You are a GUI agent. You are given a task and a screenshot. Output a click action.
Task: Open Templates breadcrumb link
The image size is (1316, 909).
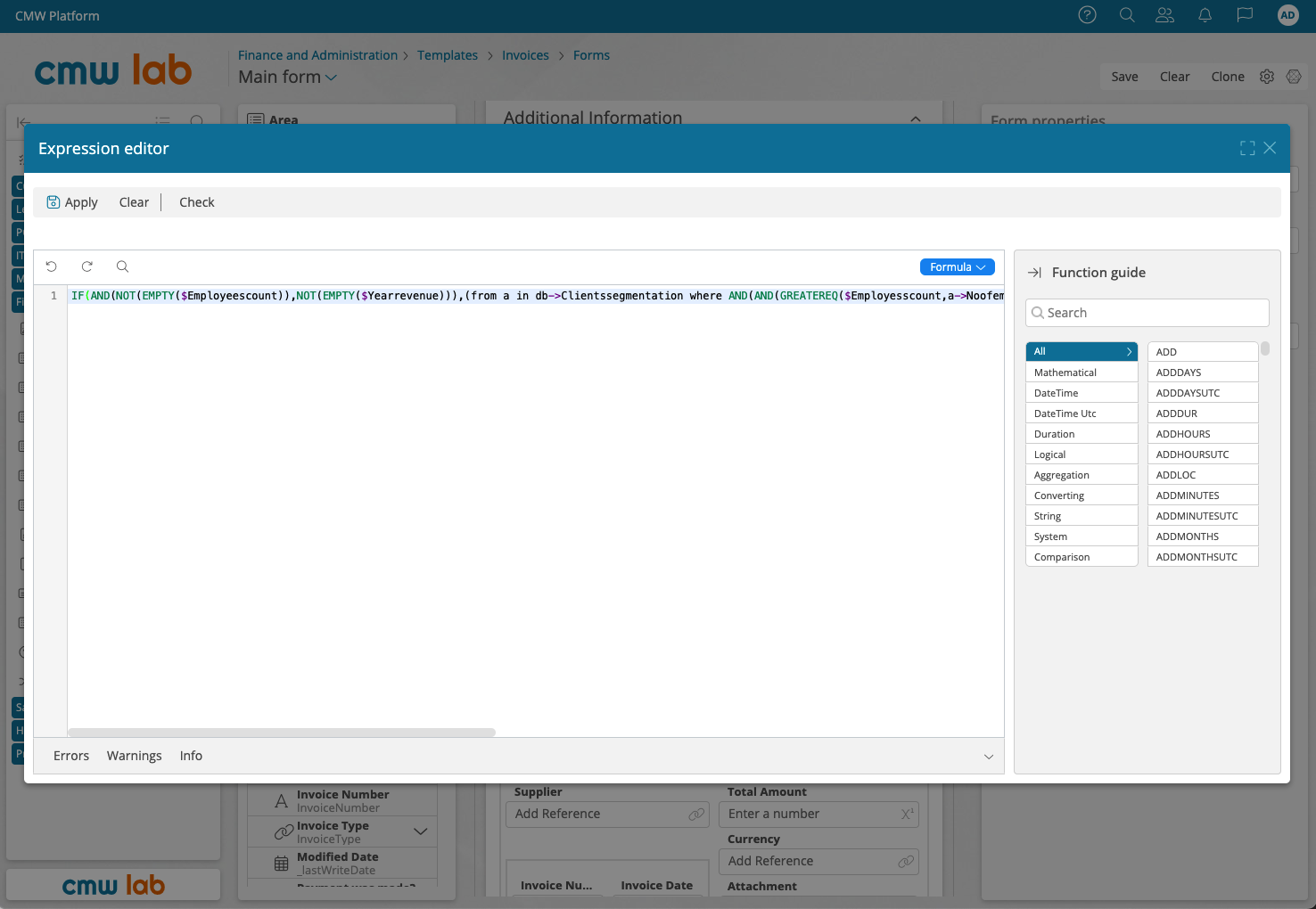click(448, 55)
